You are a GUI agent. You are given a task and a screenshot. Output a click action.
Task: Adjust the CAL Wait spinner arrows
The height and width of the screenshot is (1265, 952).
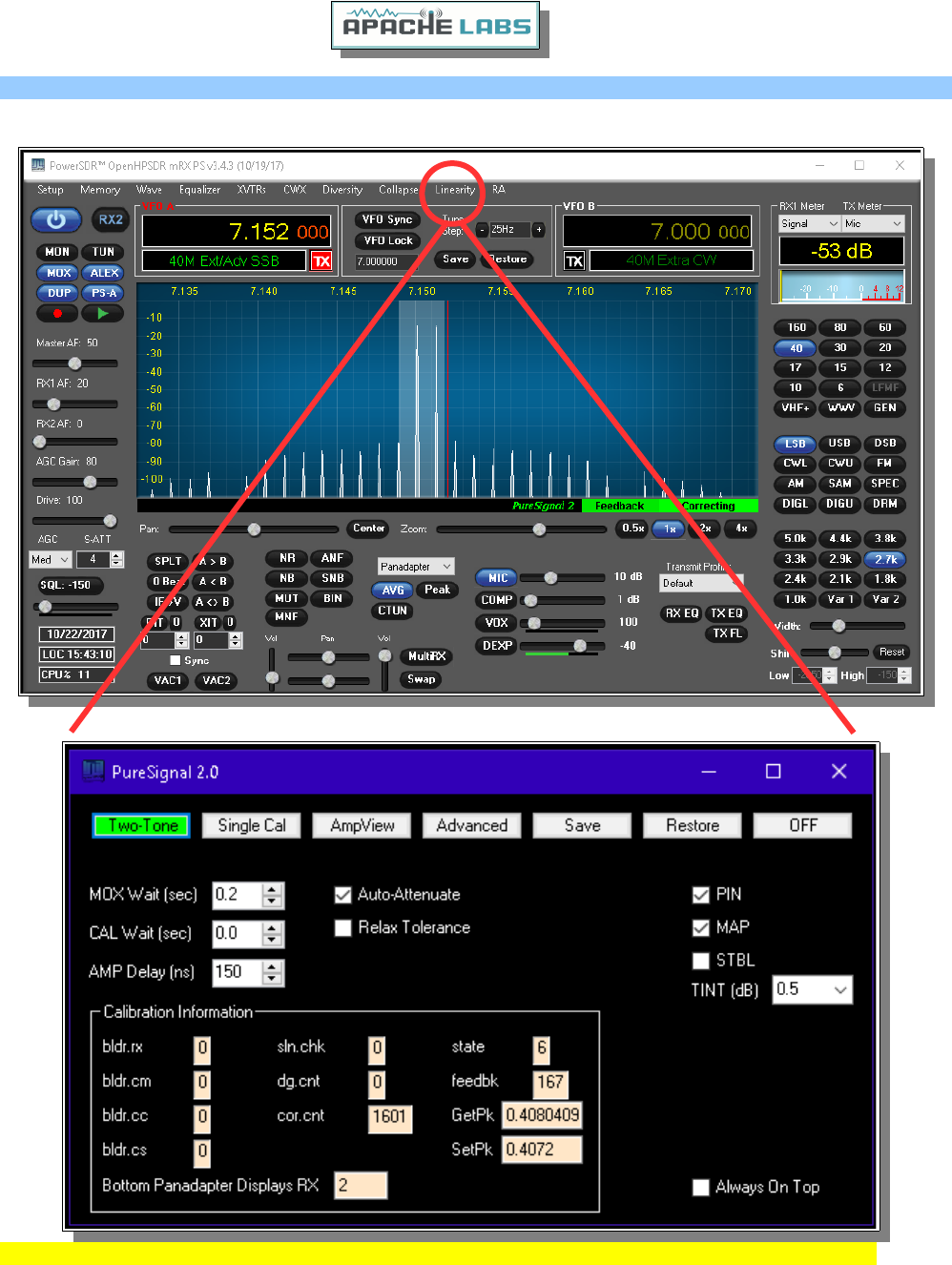tap(273, 934)
